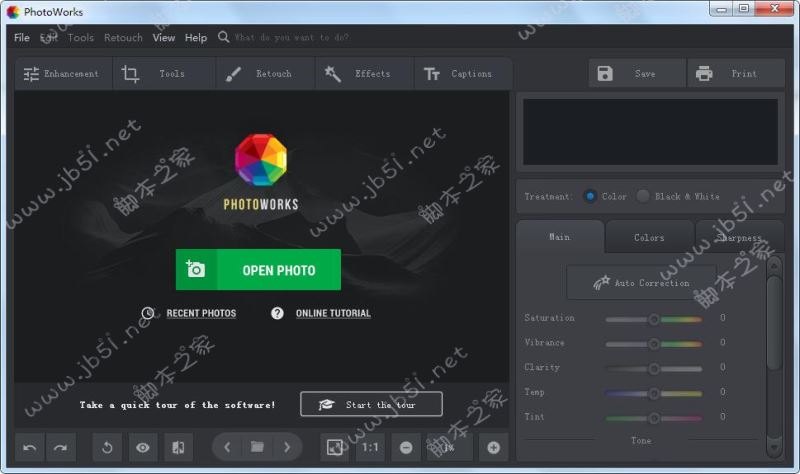Open the Help menu
Viewport: 800px width, 474px height.
(196, 38)
